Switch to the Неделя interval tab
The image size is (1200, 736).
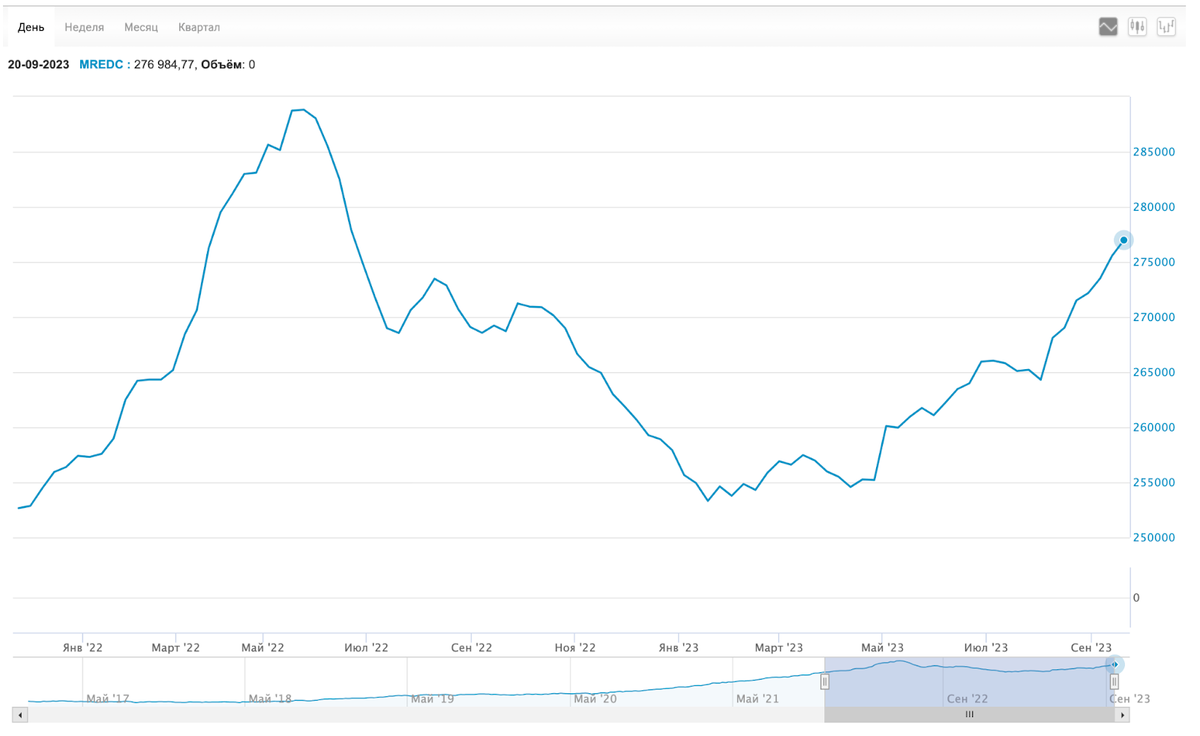pos(84,27)
